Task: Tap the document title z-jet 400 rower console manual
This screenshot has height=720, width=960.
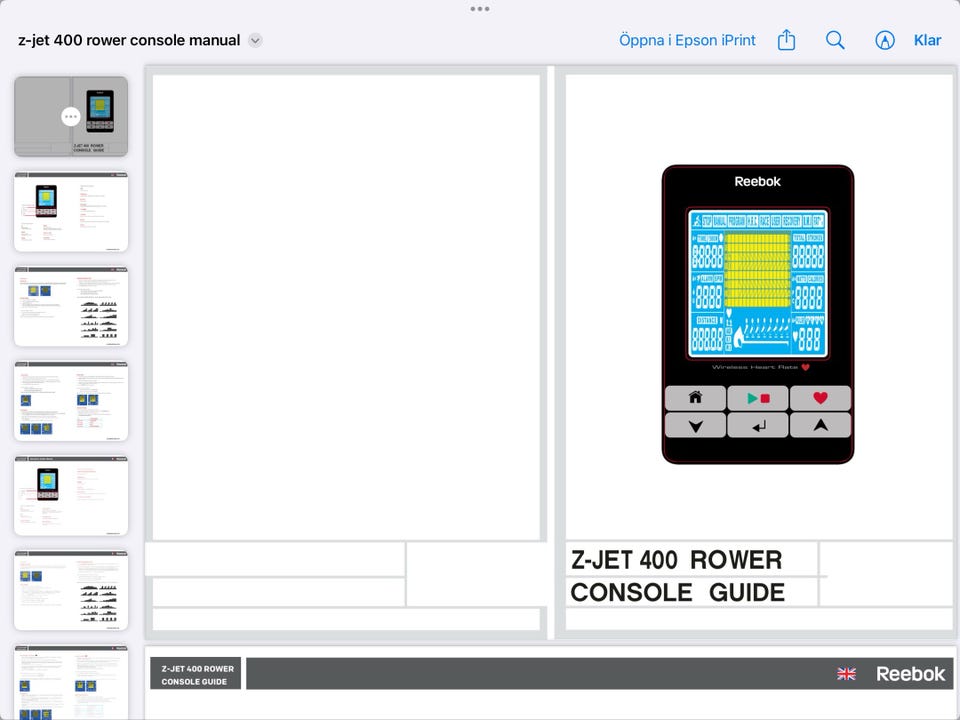Action: (x=129, y=40)
